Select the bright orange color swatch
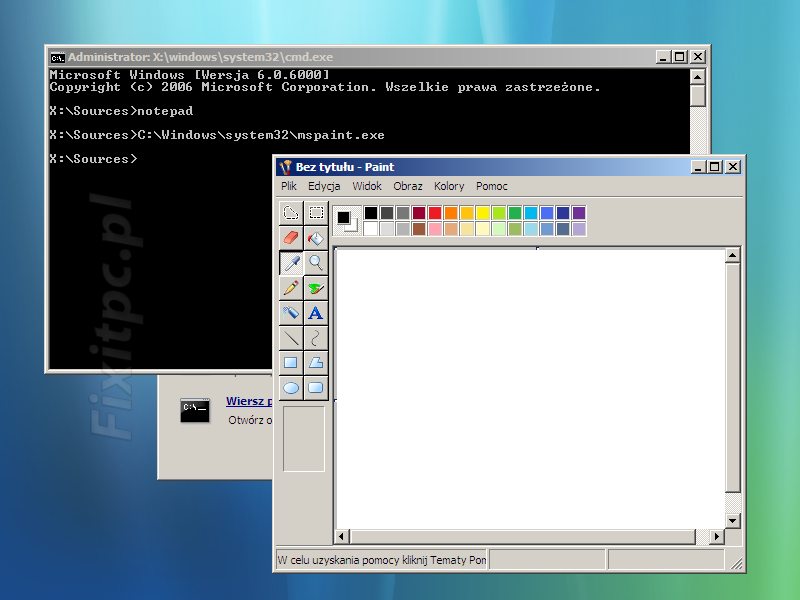Viewport: 800px width, 600px height. tap(451, 213)
